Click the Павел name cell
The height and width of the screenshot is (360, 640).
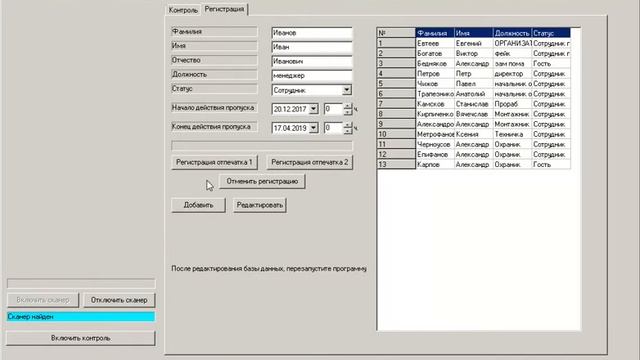[473, 84]
